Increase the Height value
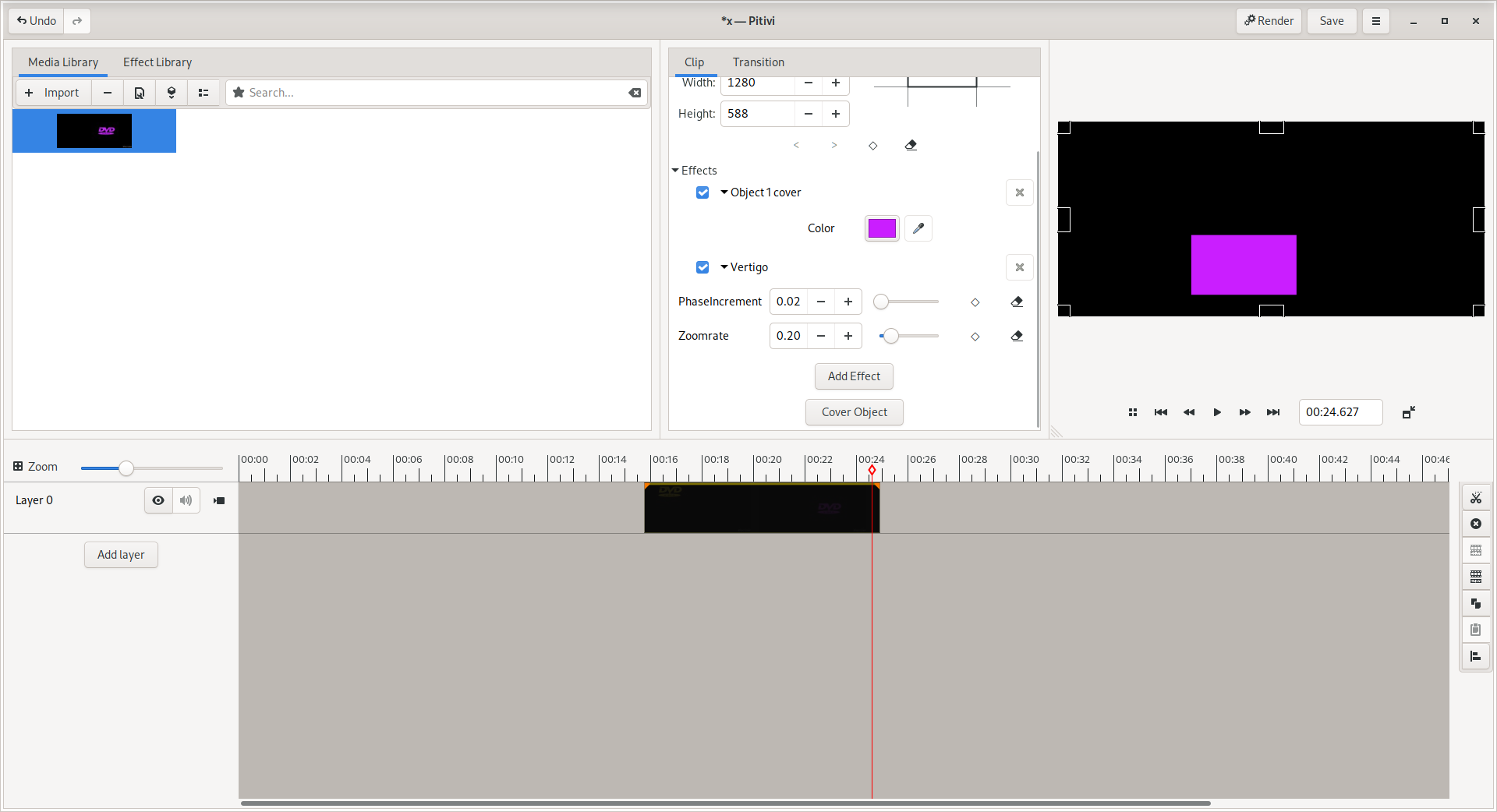Image resolution: width=1497 pixels, height=812 pixels. coord(836,114)
